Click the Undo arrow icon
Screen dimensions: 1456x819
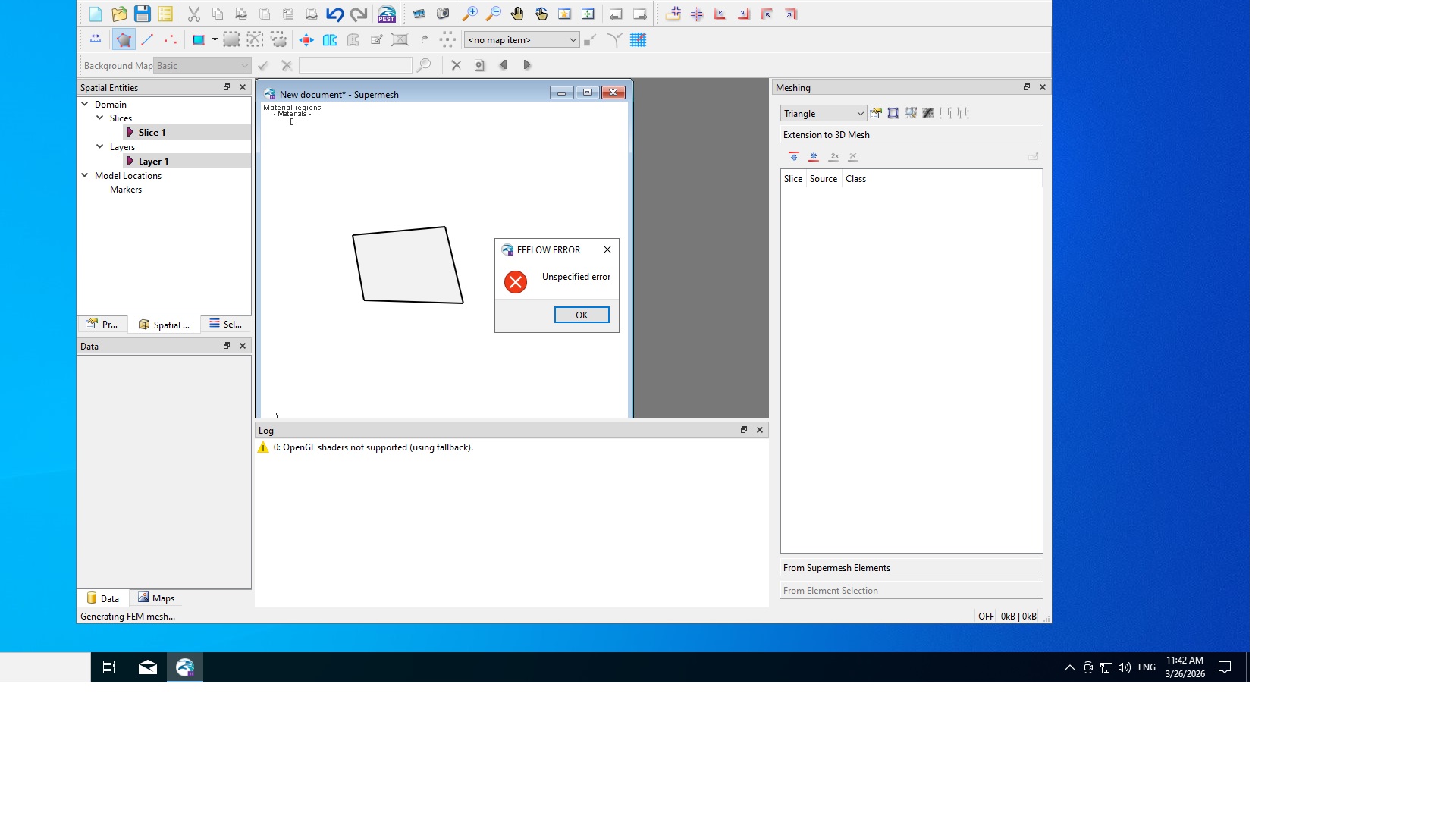point(334,14)
